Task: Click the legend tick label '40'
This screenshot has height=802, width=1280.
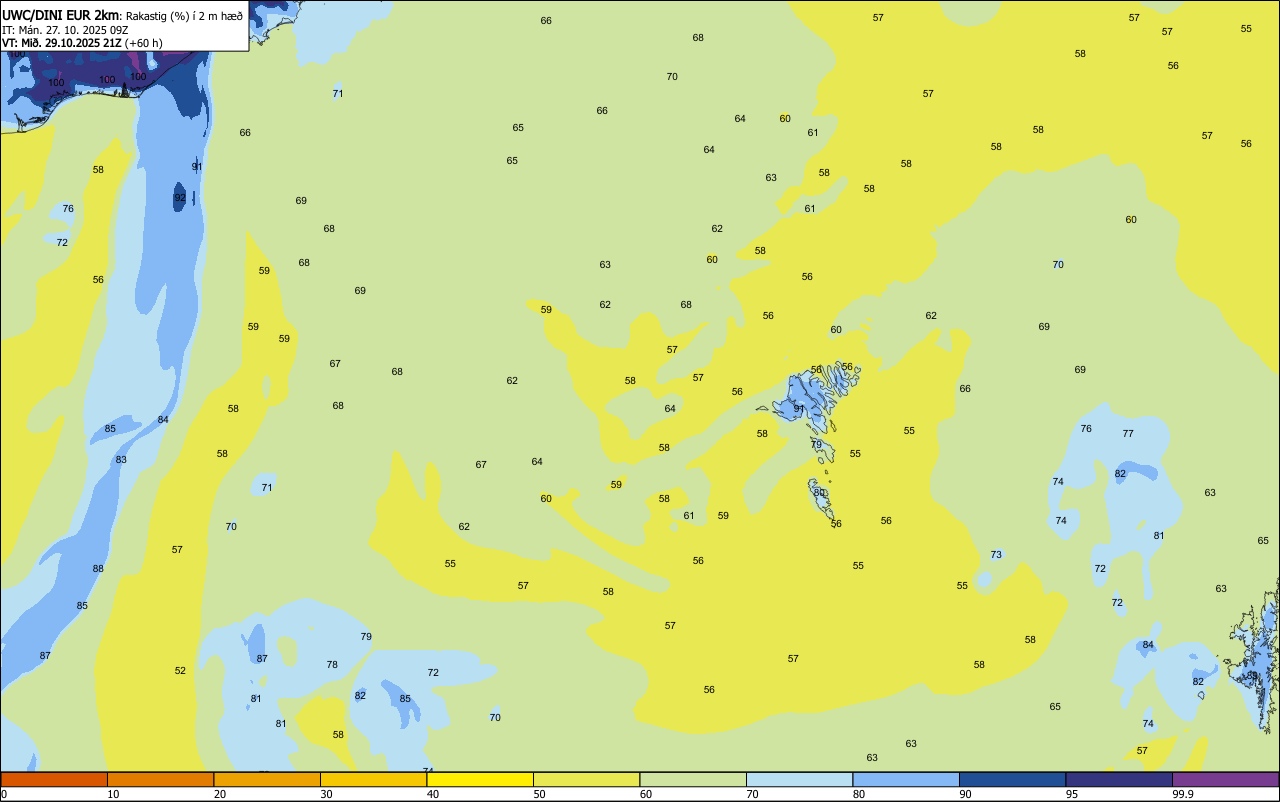Action: click(433, 794)
